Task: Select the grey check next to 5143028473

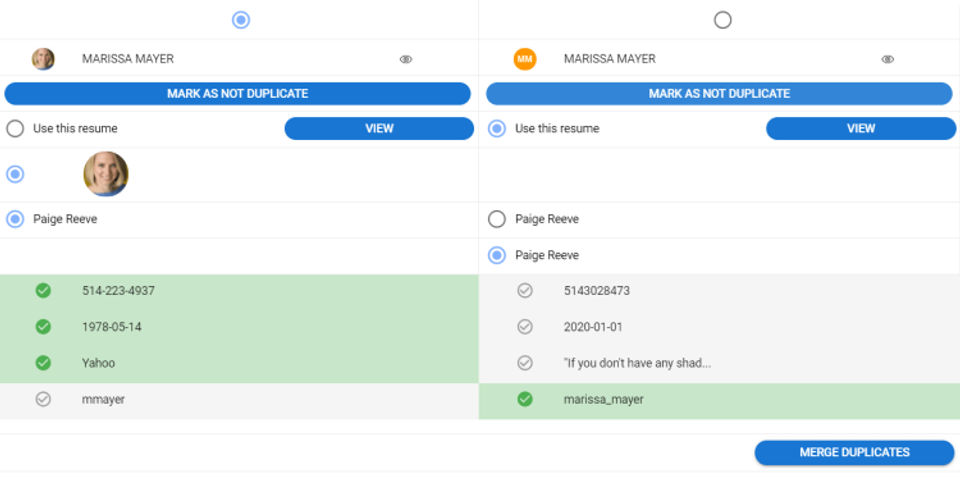Action: [525, 291]
